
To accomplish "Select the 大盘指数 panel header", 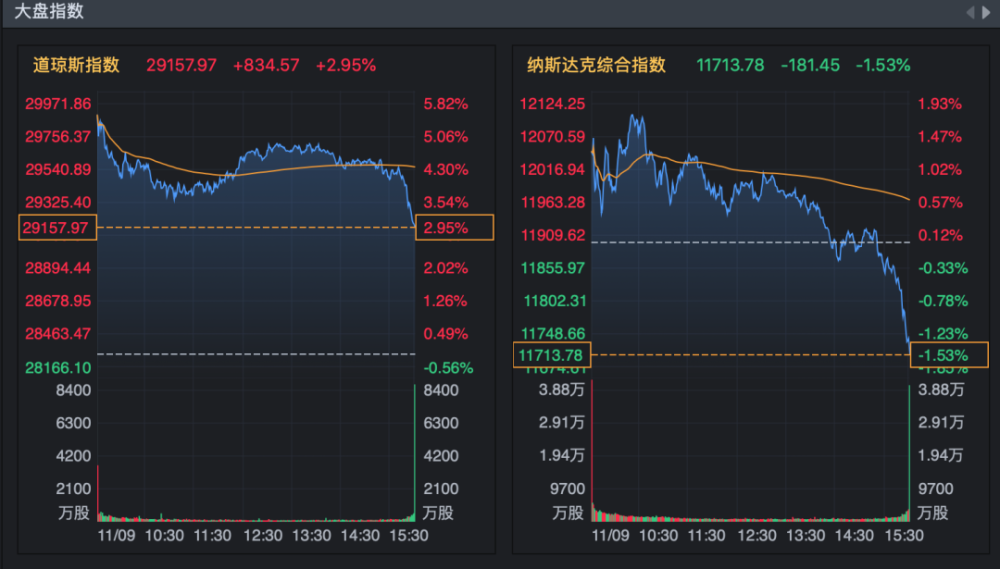I will pos(49,12).
